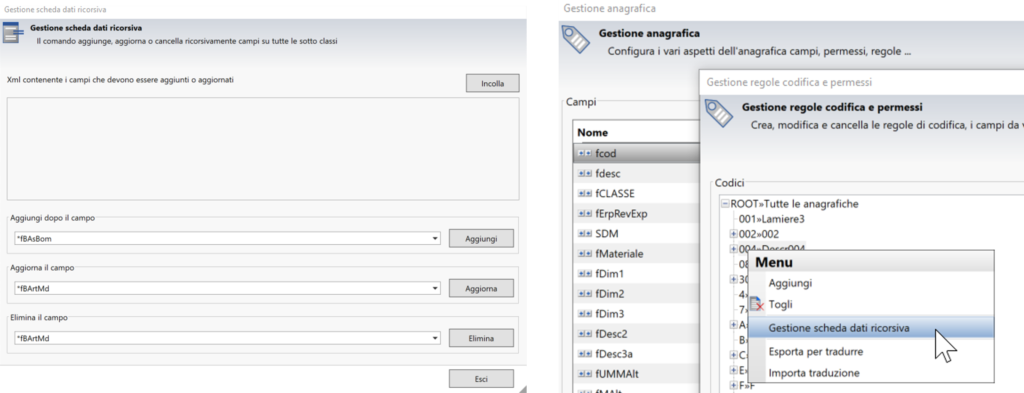Open the Aggiorna il campo dropdown
The height and width of the screenshot is (393, 1024).
(x=436, y=289)
